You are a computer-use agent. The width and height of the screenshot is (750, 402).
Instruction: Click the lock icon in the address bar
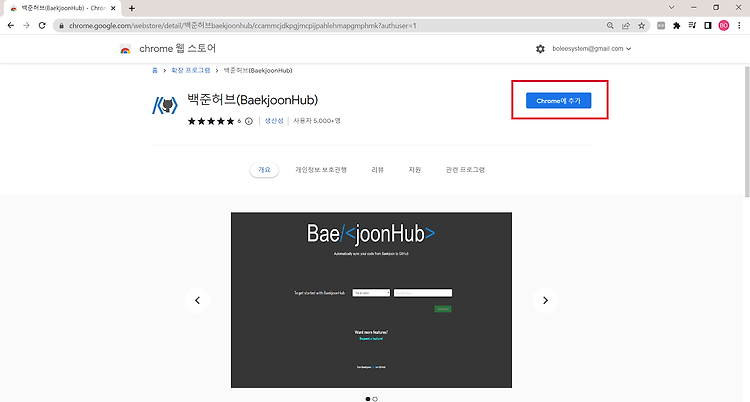(61, 26)
